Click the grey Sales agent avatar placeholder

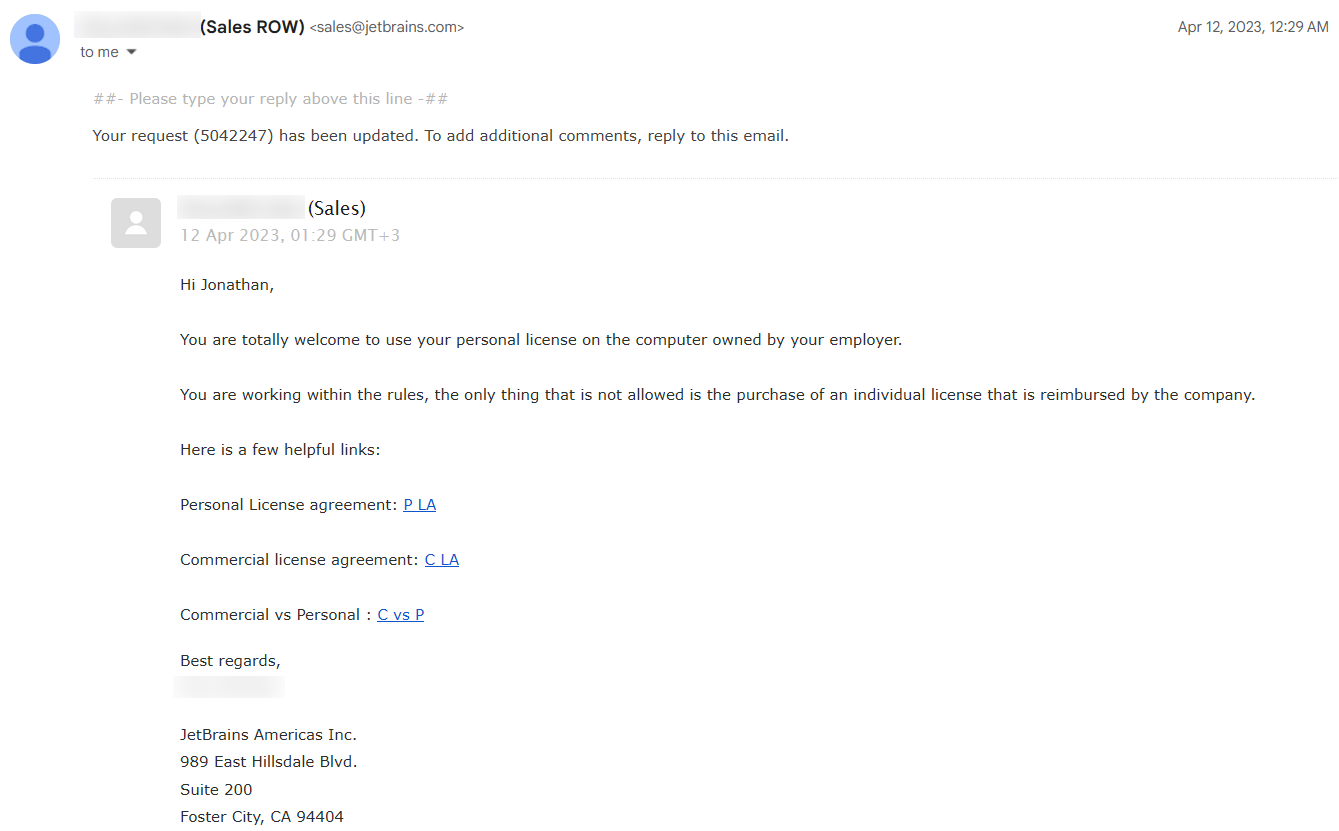pyautogui.click(x=136, y=223)
